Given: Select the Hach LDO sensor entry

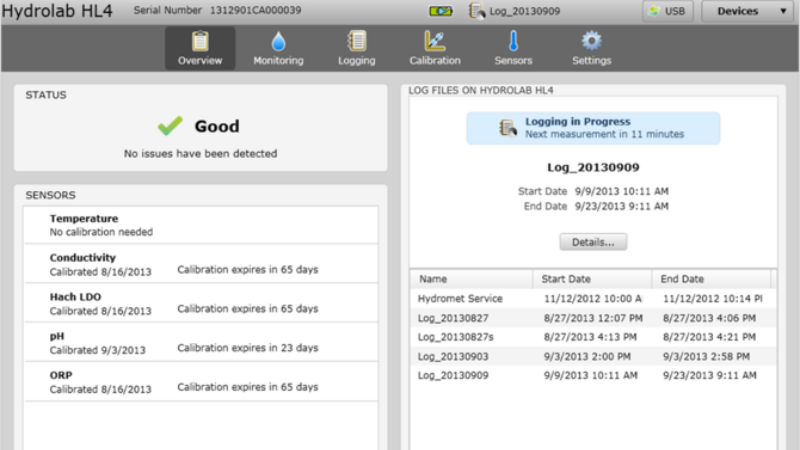Looking at the screenshot, I should (x=201, y=303).
